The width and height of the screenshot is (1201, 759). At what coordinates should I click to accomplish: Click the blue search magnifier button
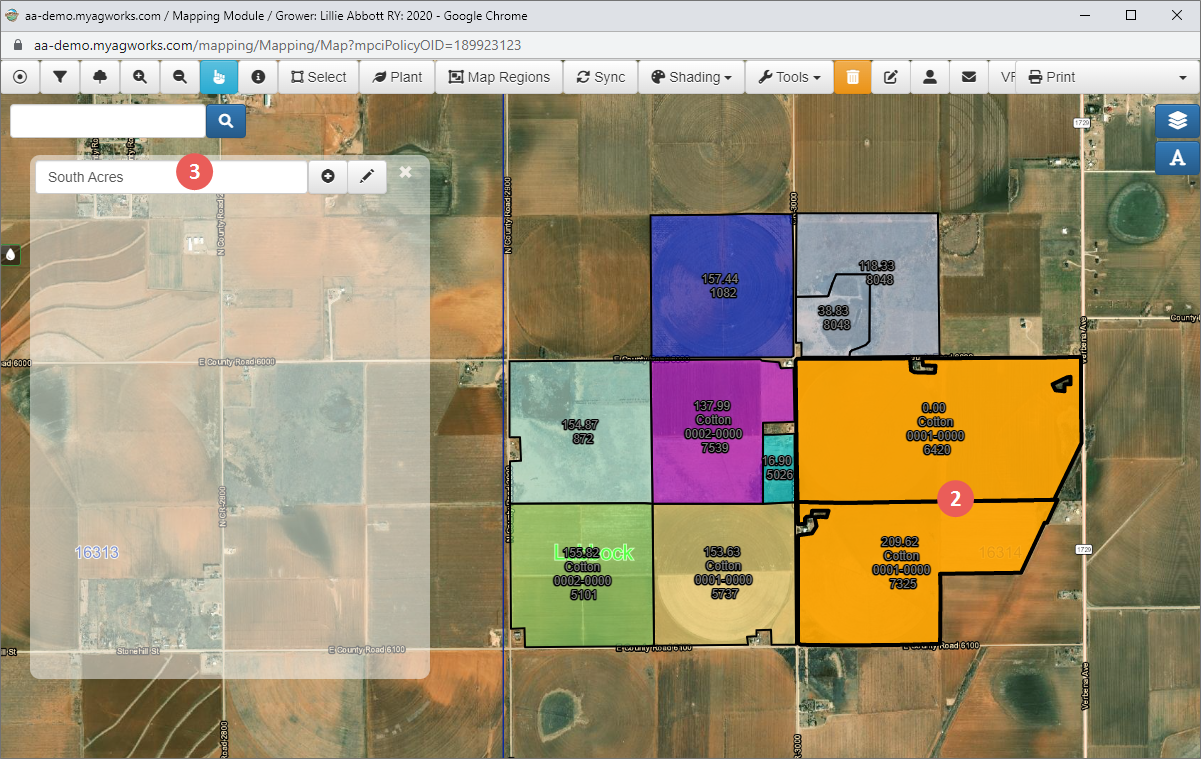pos(226,121)
